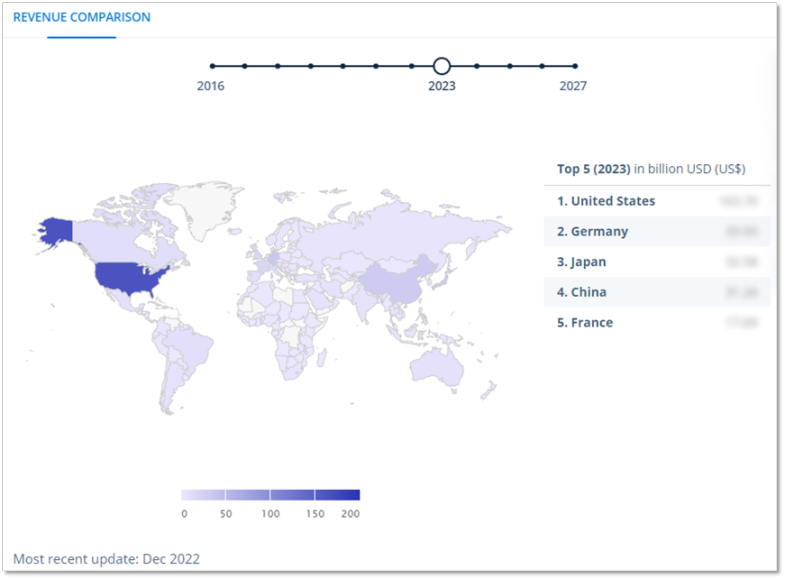Click the selected 2023 timeline marker
785x579 pixels.
point(442,66)
